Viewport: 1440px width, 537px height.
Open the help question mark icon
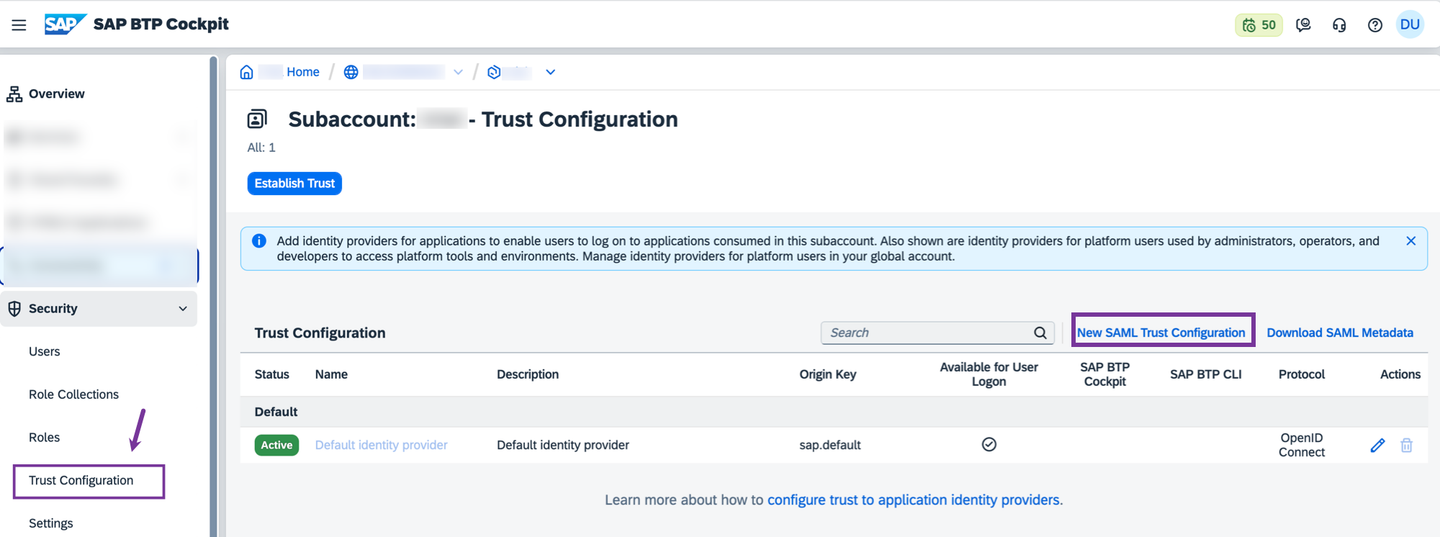click(1375, 25)
